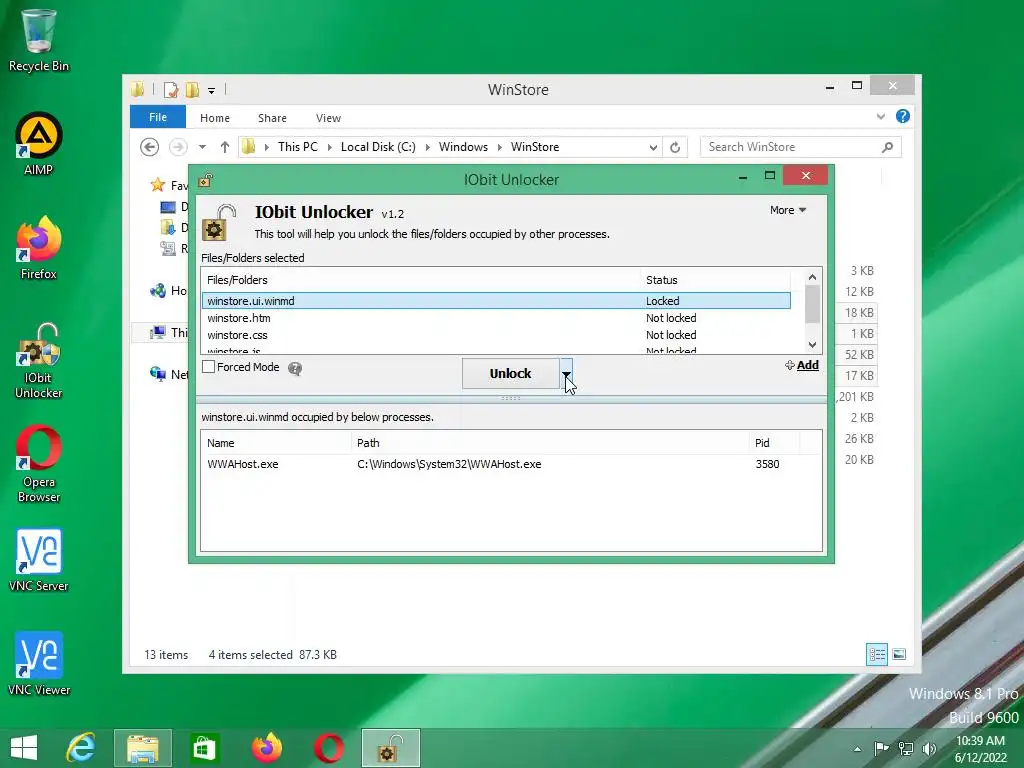This screenshot has height=768, width=1024.
Task: Switch to File Explorer in the taskbar
Action: [143, 748]
